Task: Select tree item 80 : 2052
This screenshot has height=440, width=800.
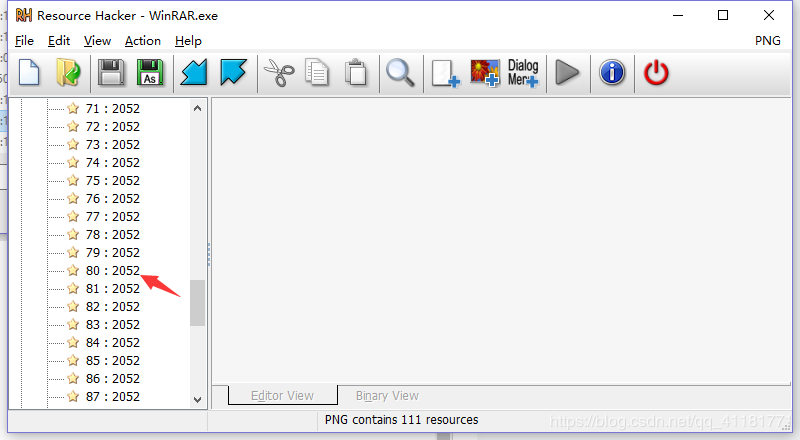Action: 113,271
